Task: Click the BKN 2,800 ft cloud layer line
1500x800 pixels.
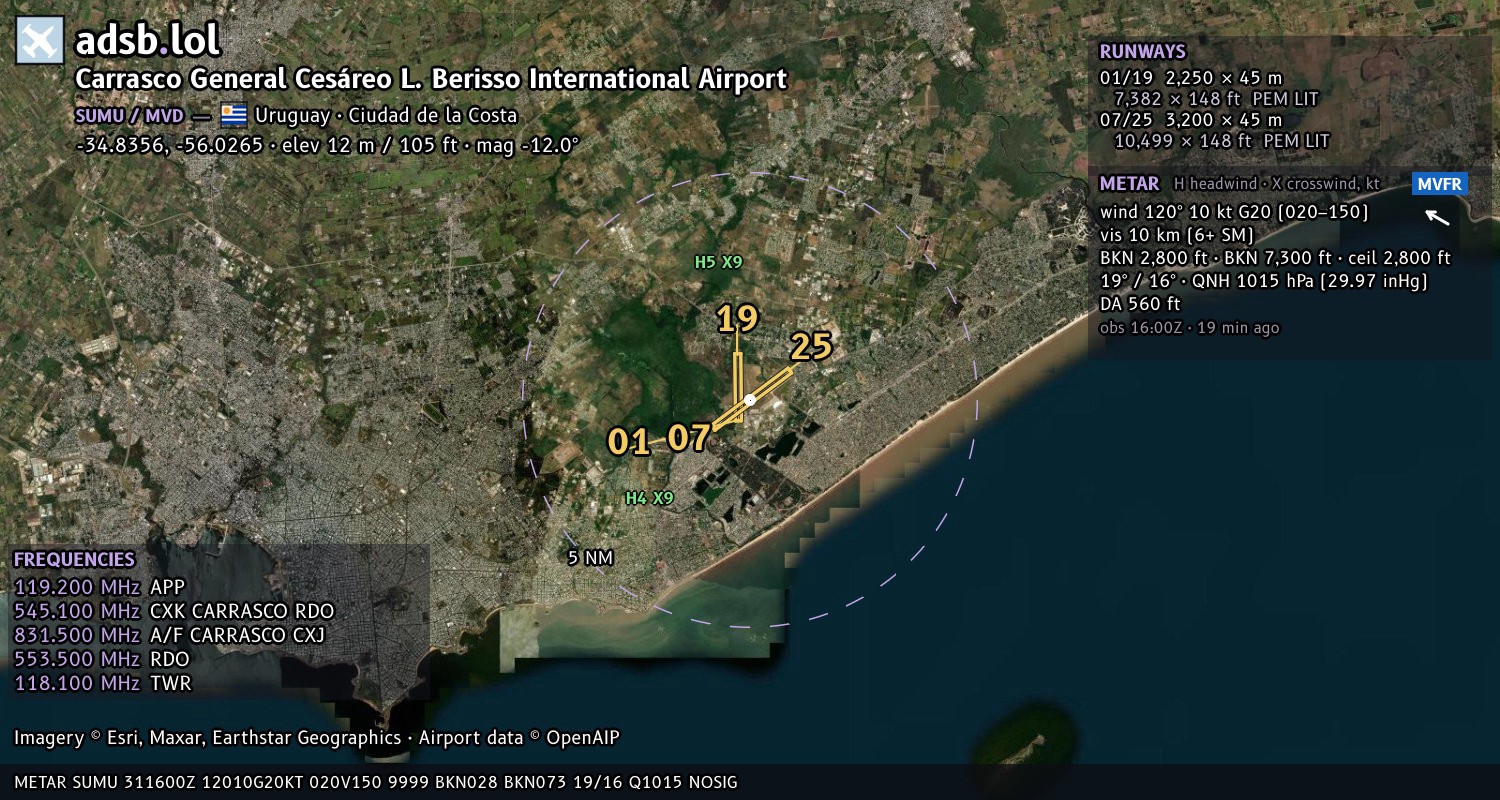Action: click(1275, 258)
